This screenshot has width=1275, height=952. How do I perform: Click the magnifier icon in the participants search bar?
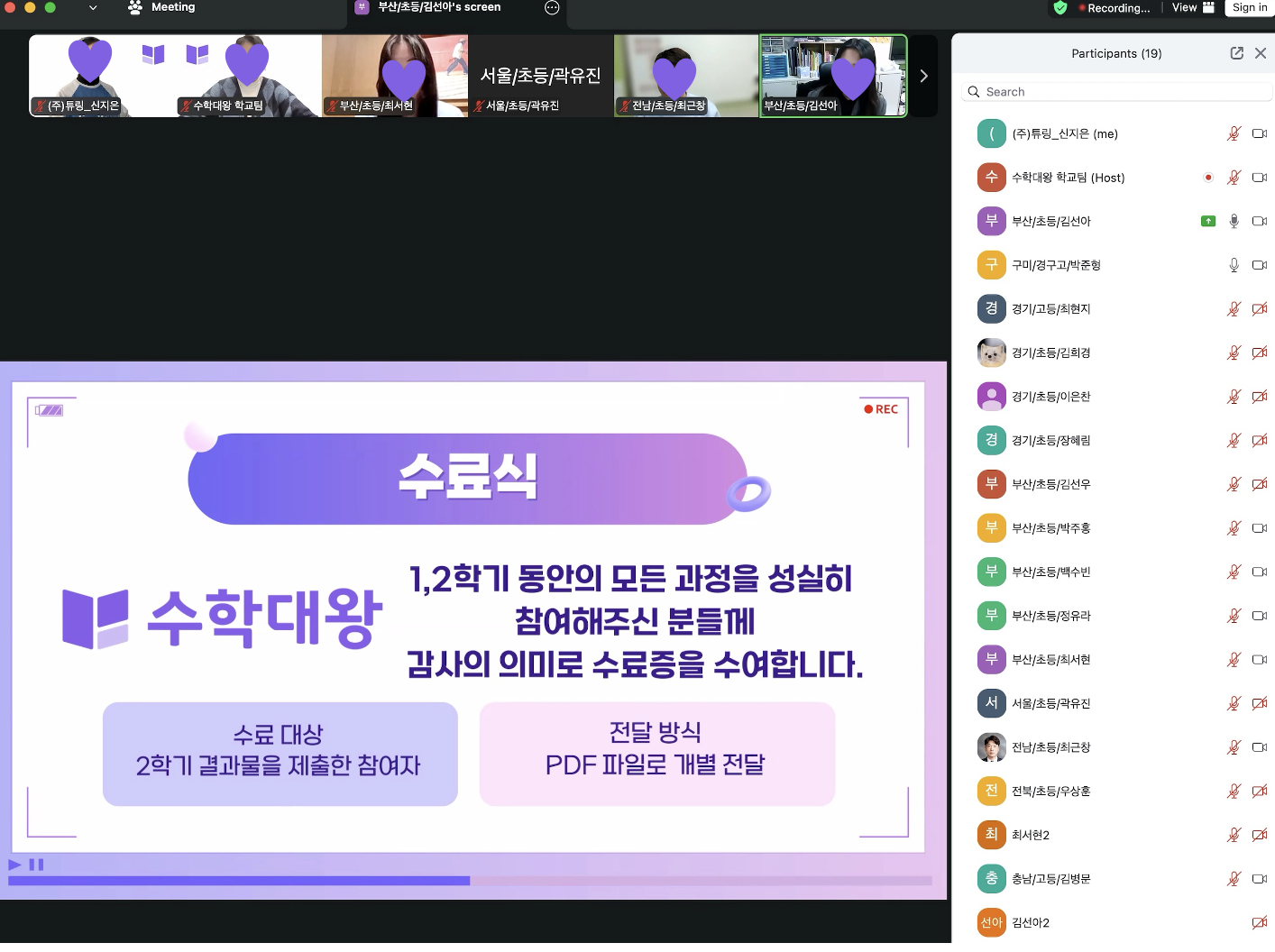click(x=974, y=91)
